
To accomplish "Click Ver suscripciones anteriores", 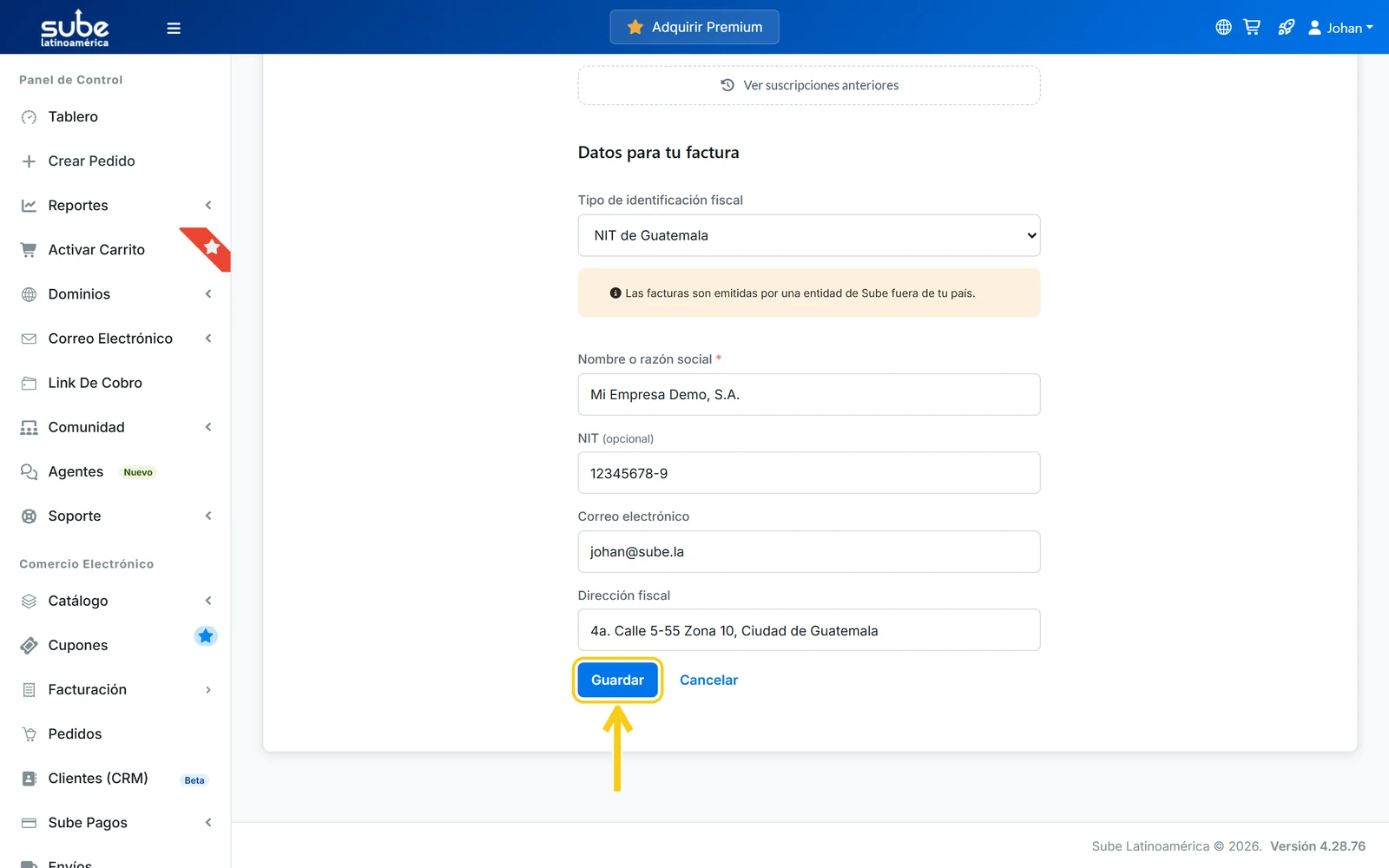I will pos(809,85).
